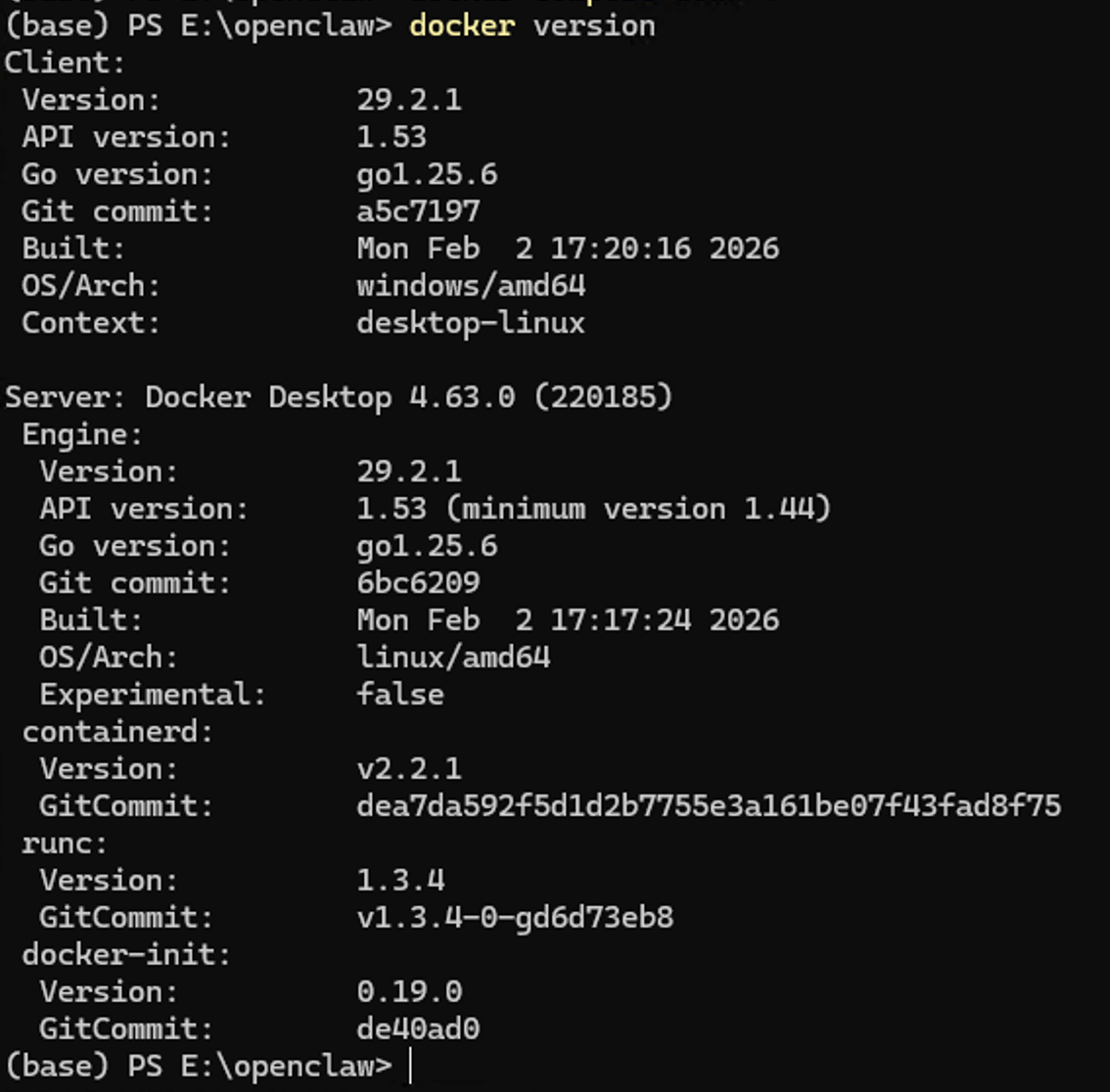Click the "windows/amd64" OS/Arch value
1110x1092 pixels.
(x=471, y=286)
